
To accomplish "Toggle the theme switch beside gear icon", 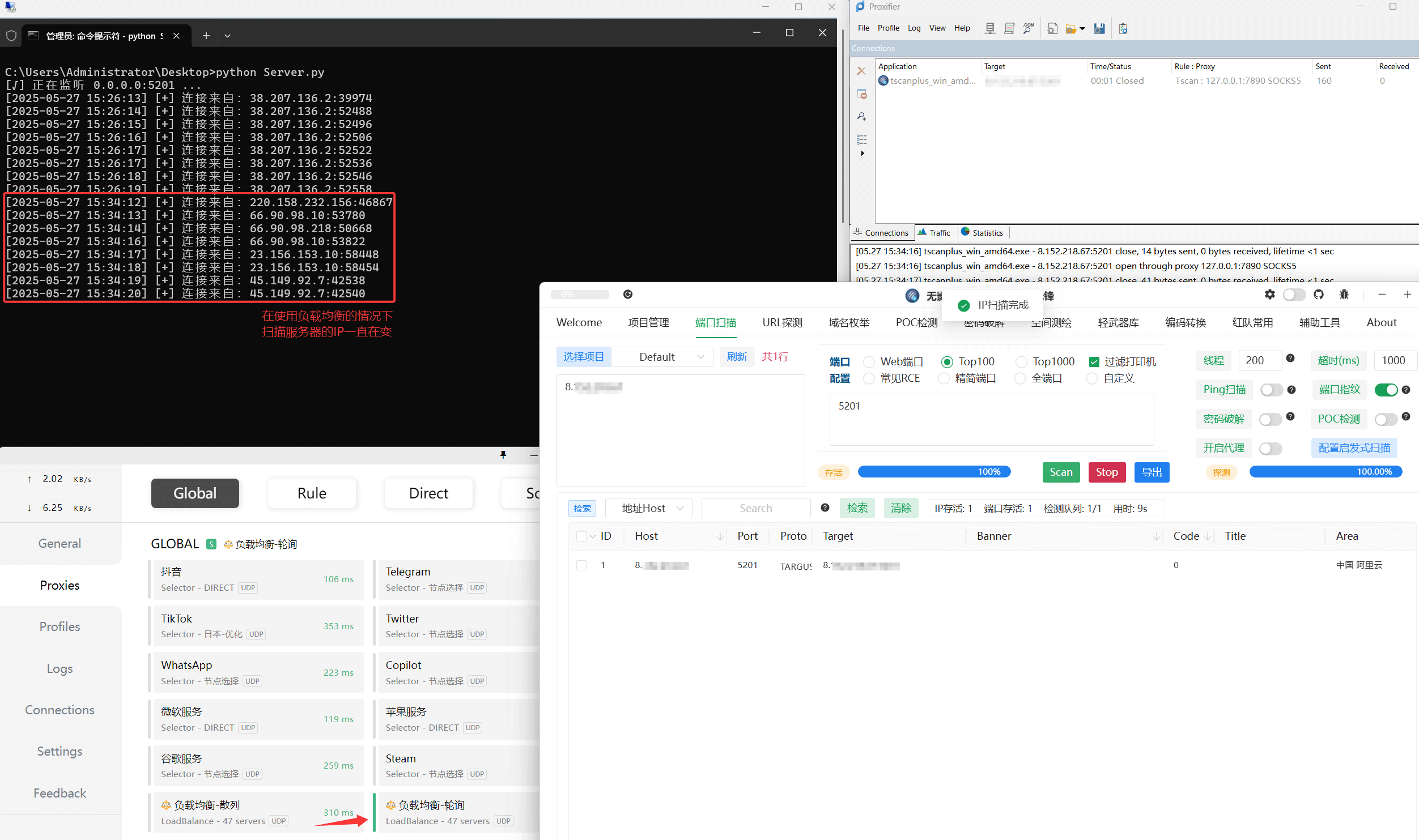I will point(1294,295).
